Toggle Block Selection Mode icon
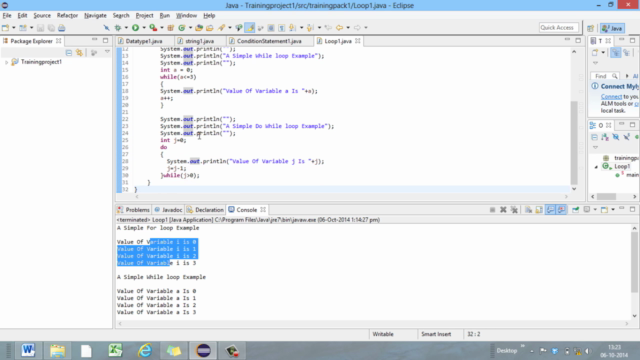This screenshot has height=360, width=640. tap(271, 28)
